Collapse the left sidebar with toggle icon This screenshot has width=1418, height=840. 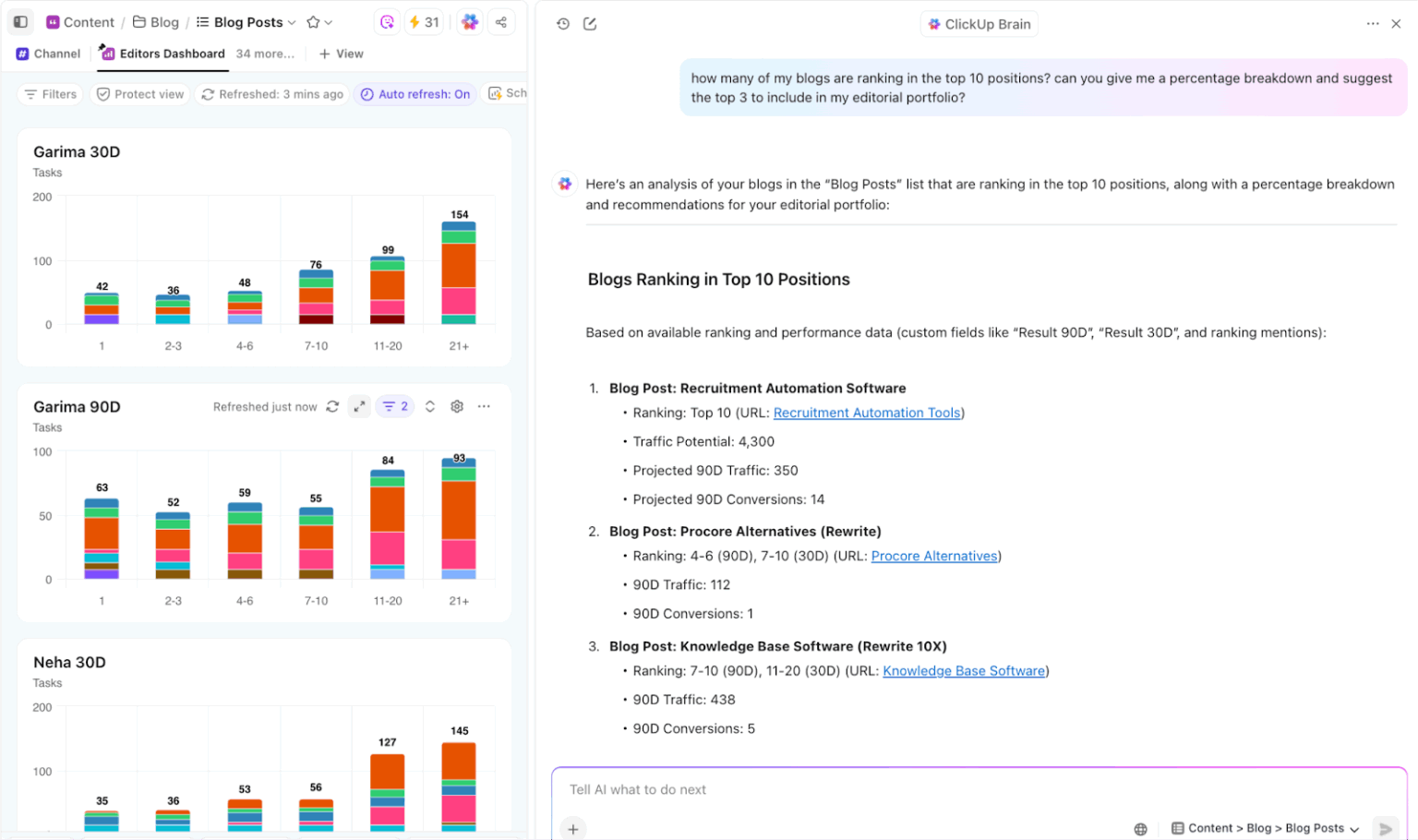(x=20, y=21)
